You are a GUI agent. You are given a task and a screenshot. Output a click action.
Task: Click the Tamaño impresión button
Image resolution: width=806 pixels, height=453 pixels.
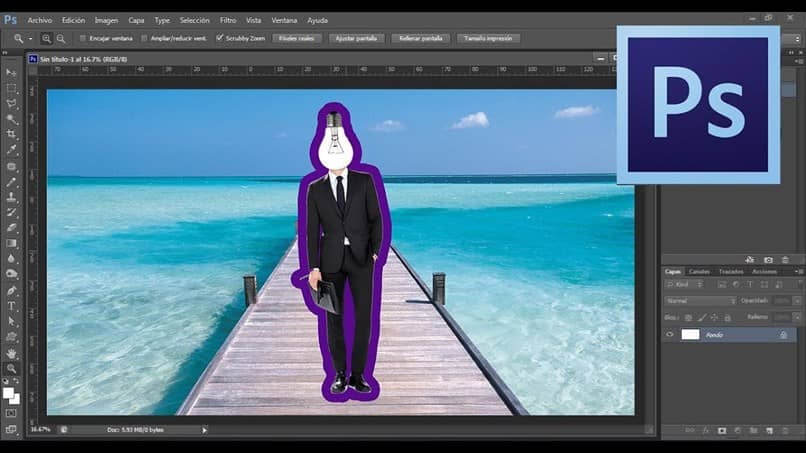click(488, 39)
